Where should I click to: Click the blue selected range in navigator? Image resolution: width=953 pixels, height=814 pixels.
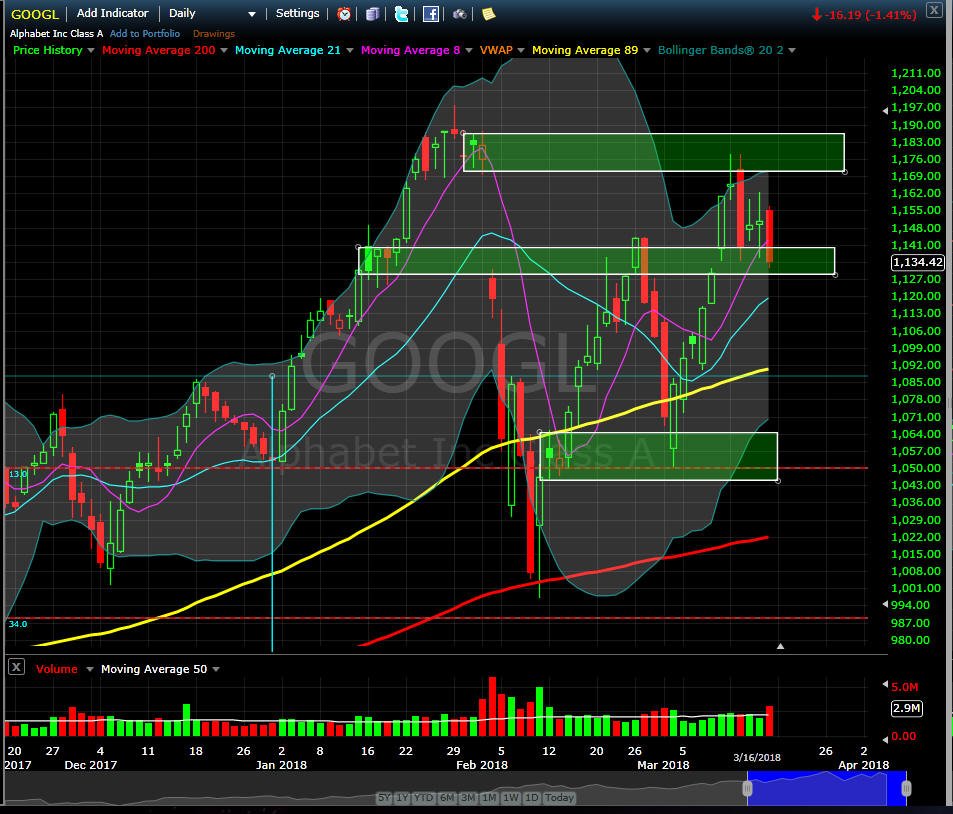827,788
